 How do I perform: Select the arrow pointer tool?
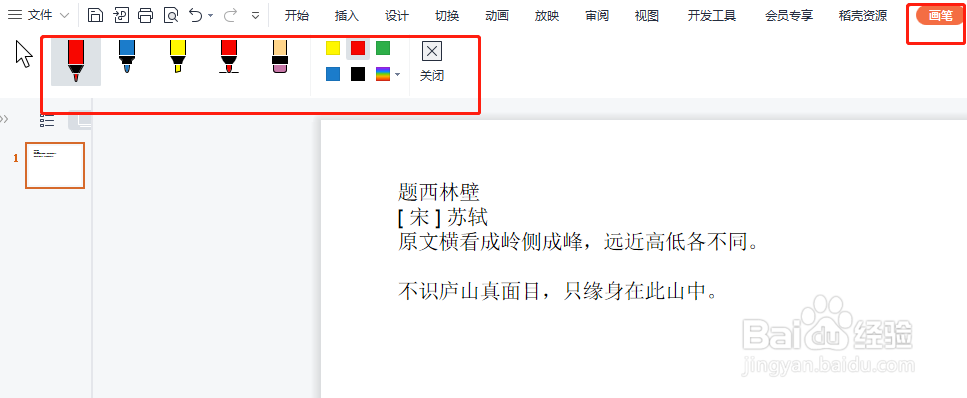coord(23,54)
